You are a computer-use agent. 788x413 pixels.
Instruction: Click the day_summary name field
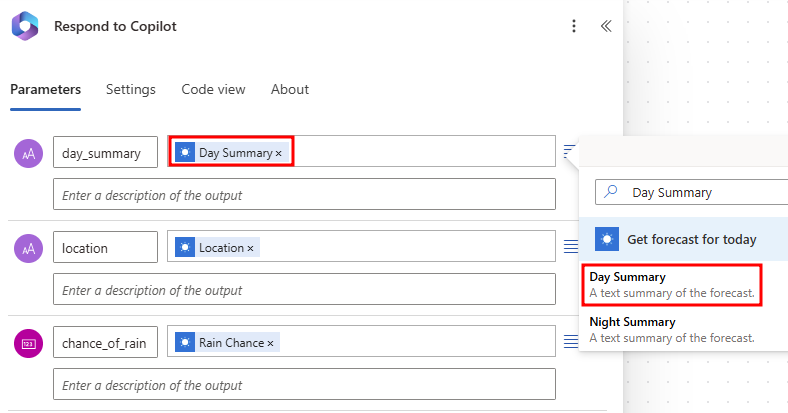coord(105,152)
